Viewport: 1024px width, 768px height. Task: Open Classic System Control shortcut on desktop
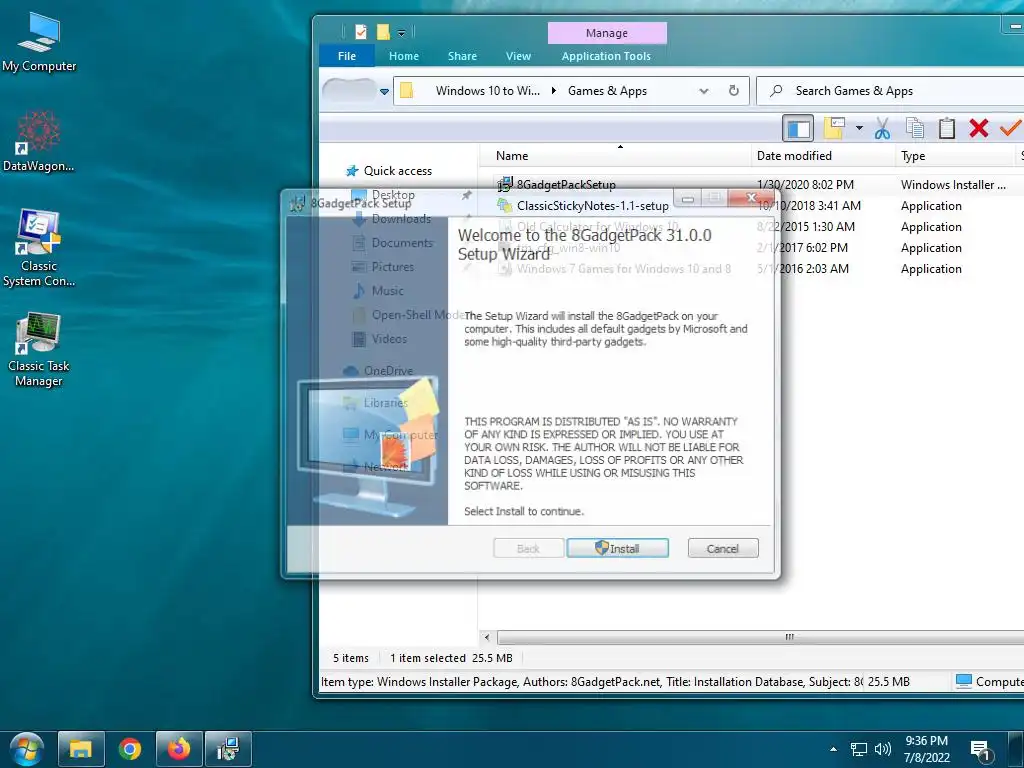(39, 248)
